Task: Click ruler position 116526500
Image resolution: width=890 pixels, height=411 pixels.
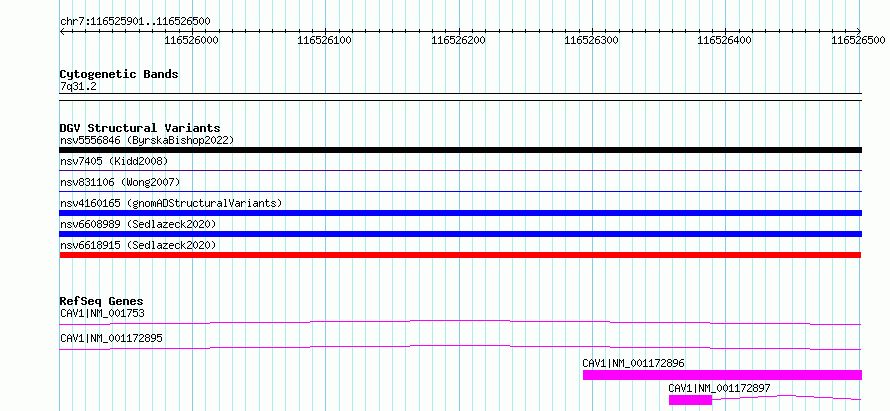Action: tap(858, 40)
